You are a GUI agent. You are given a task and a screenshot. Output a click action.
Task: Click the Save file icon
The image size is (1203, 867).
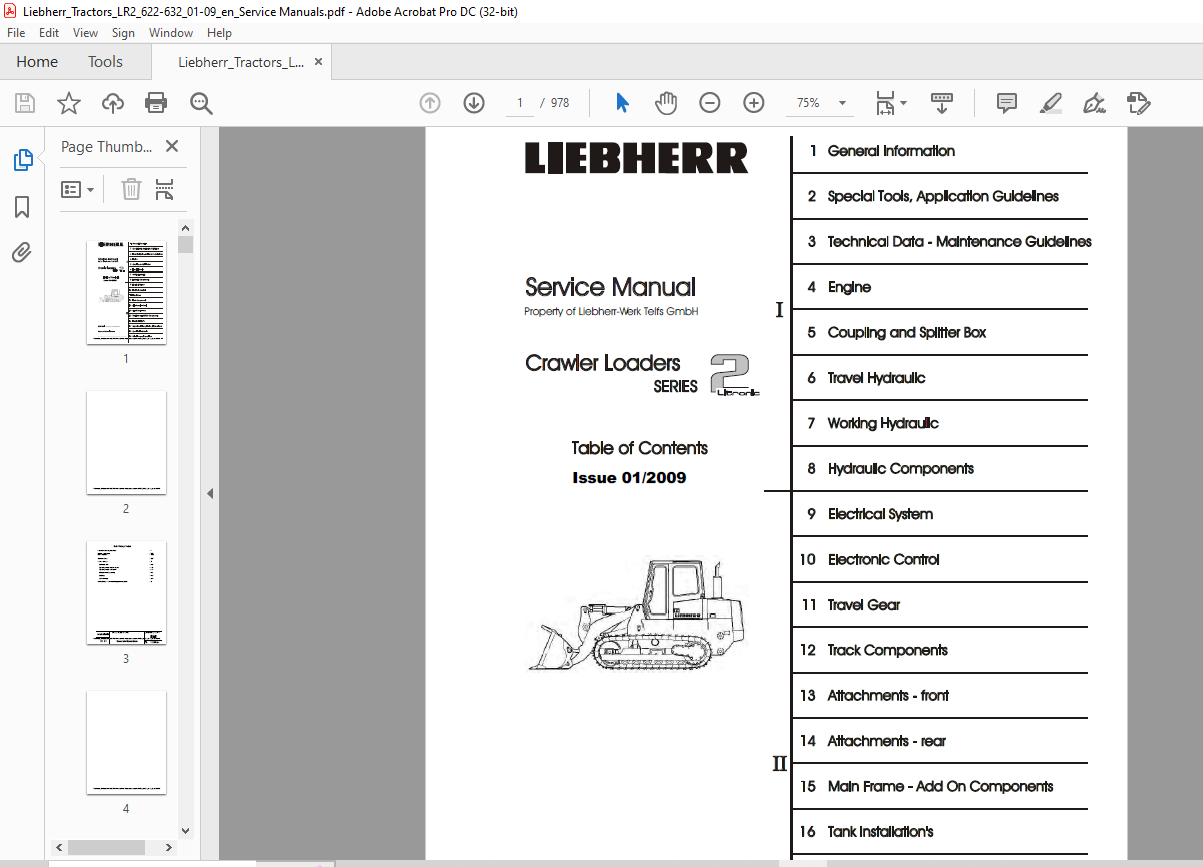click(x=25, y=103)
